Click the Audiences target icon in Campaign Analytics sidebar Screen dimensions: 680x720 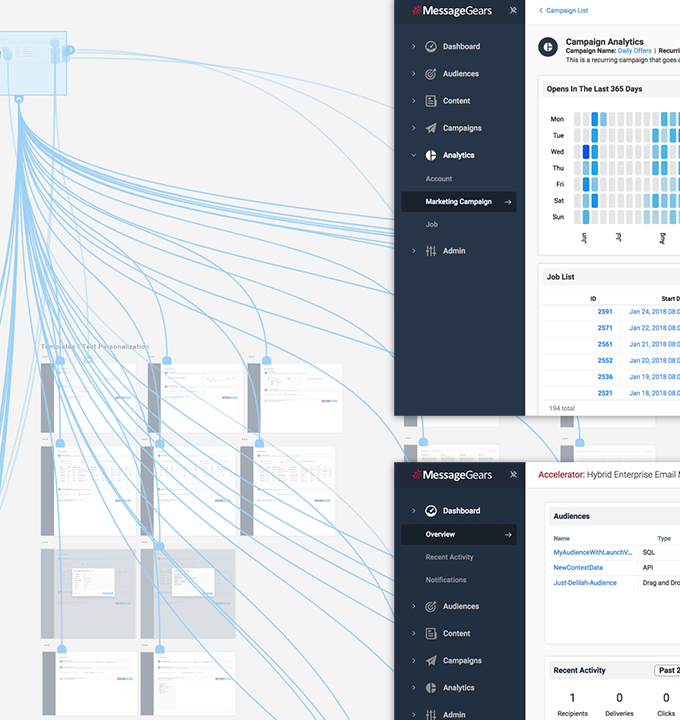click(x=431, y=74)
